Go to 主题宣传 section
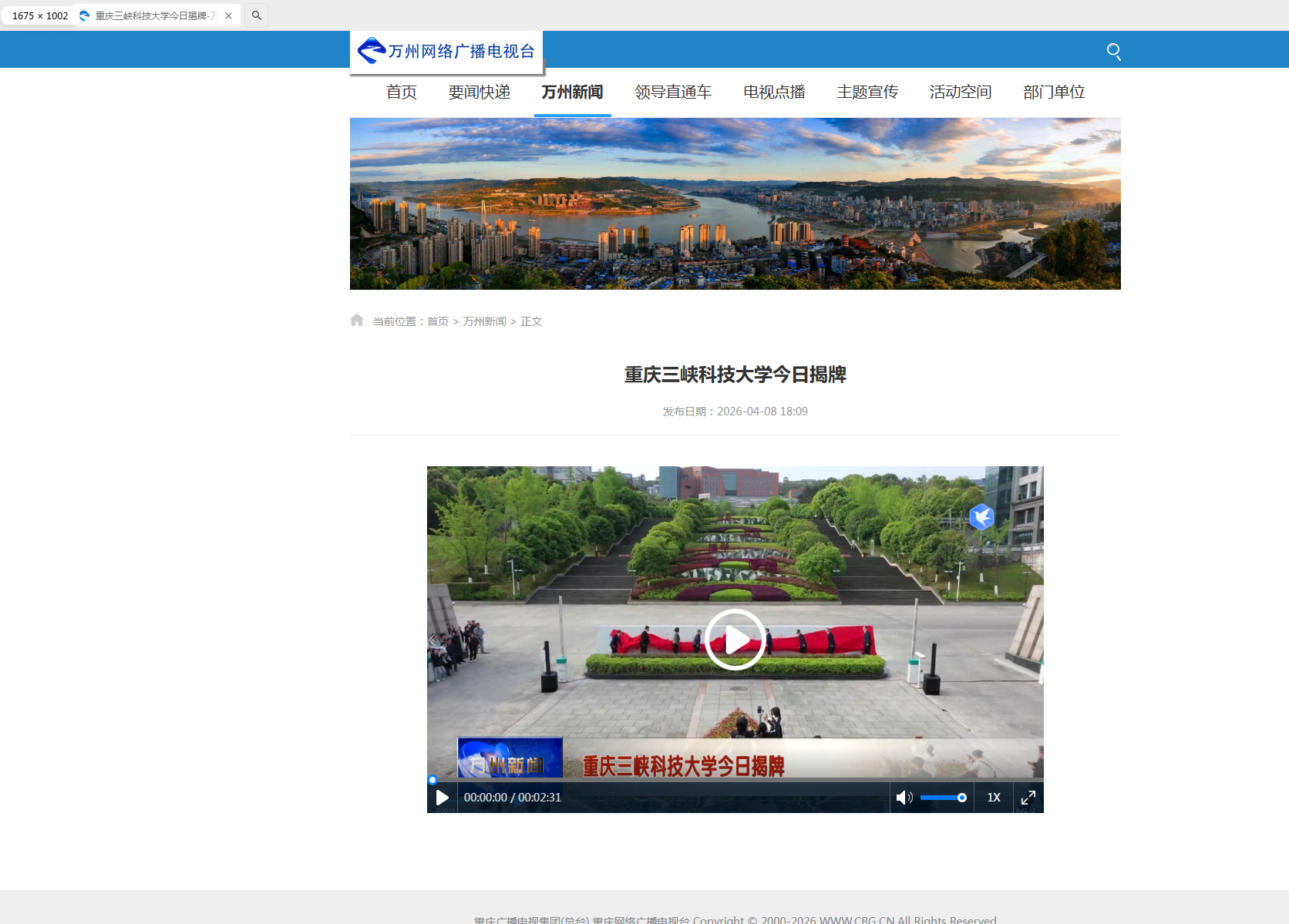 tap(867, 92)
